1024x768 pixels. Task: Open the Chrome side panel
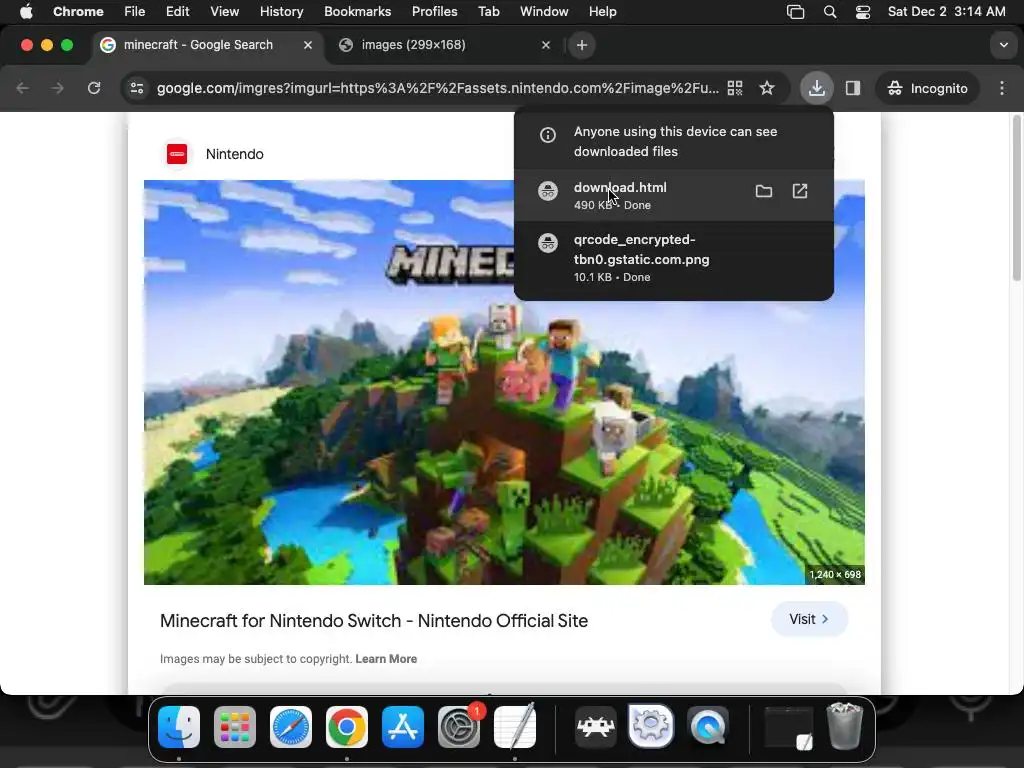(x=852, y=88)
